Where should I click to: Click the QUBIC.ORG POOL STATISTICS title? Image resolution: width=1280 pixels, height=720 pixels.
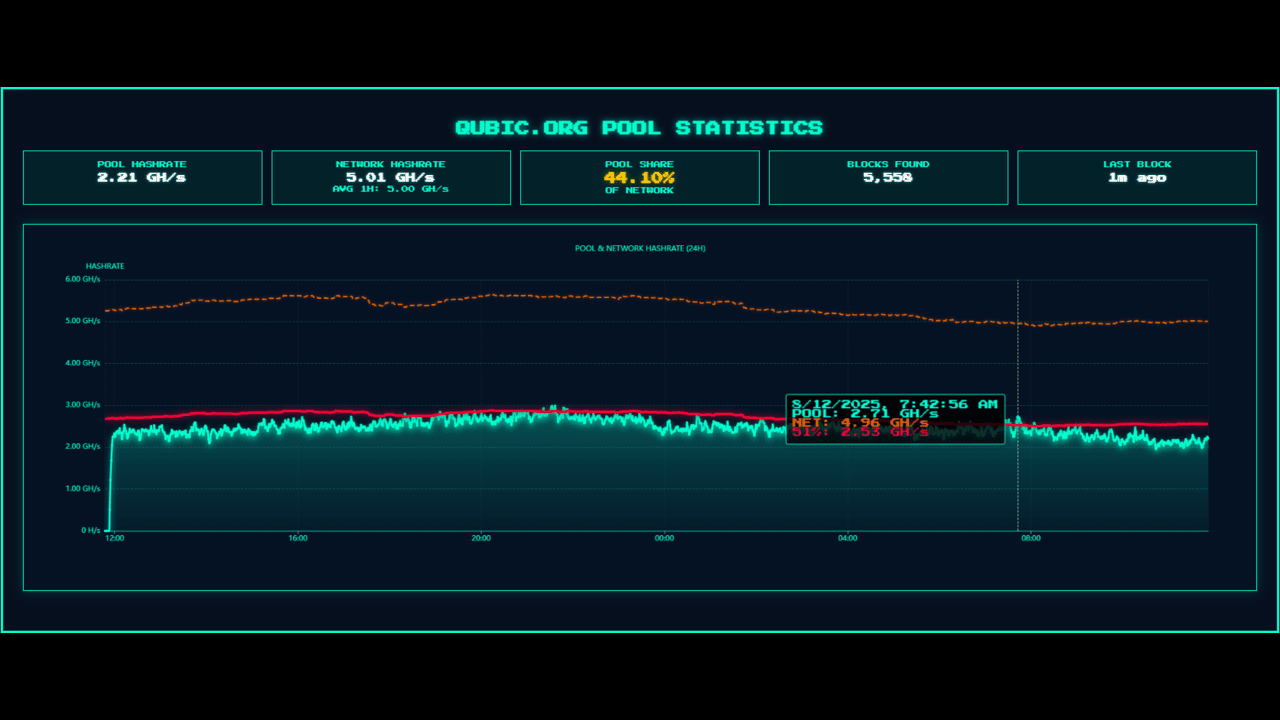(x=639, y=128)
